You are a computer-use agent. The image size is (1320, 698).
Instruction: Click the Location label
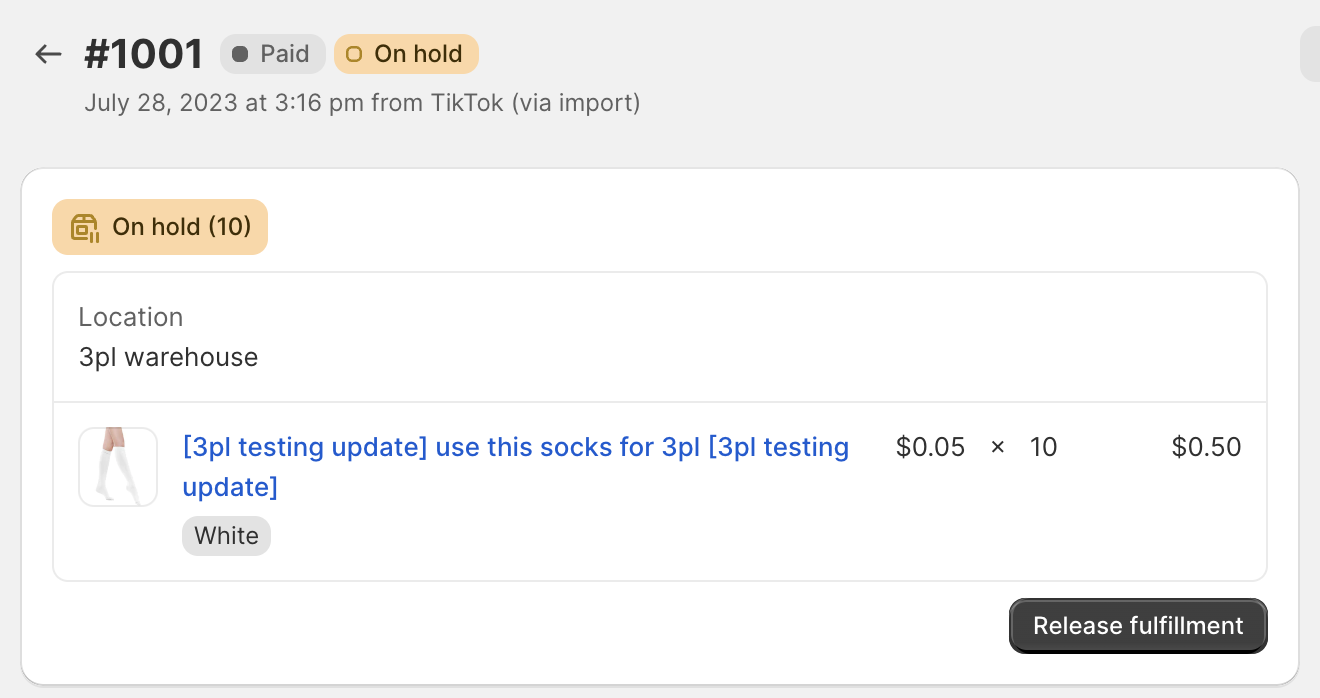click(131, 317)
